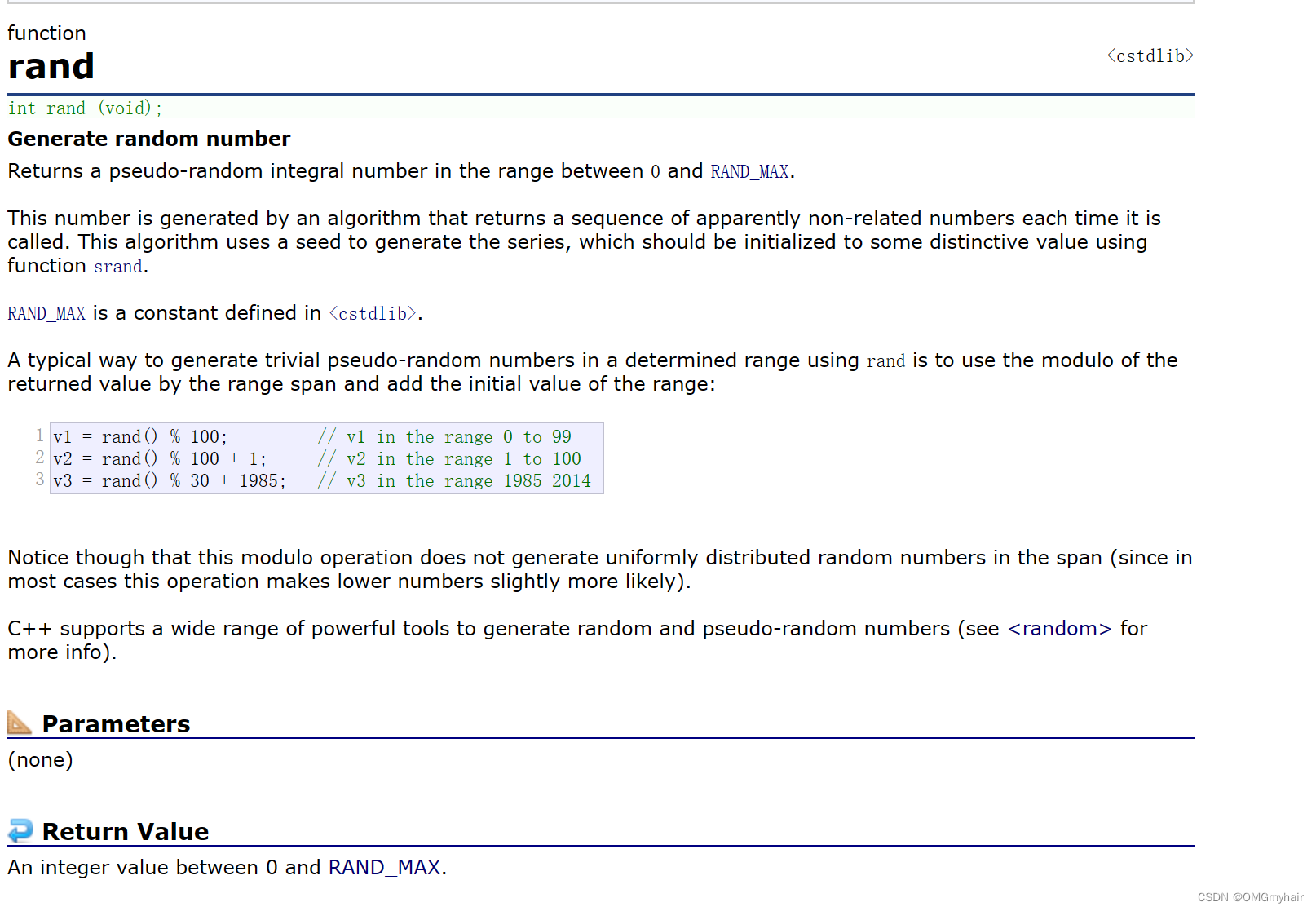Click line number 3 in the code gutter

click(x=40, y=480)
